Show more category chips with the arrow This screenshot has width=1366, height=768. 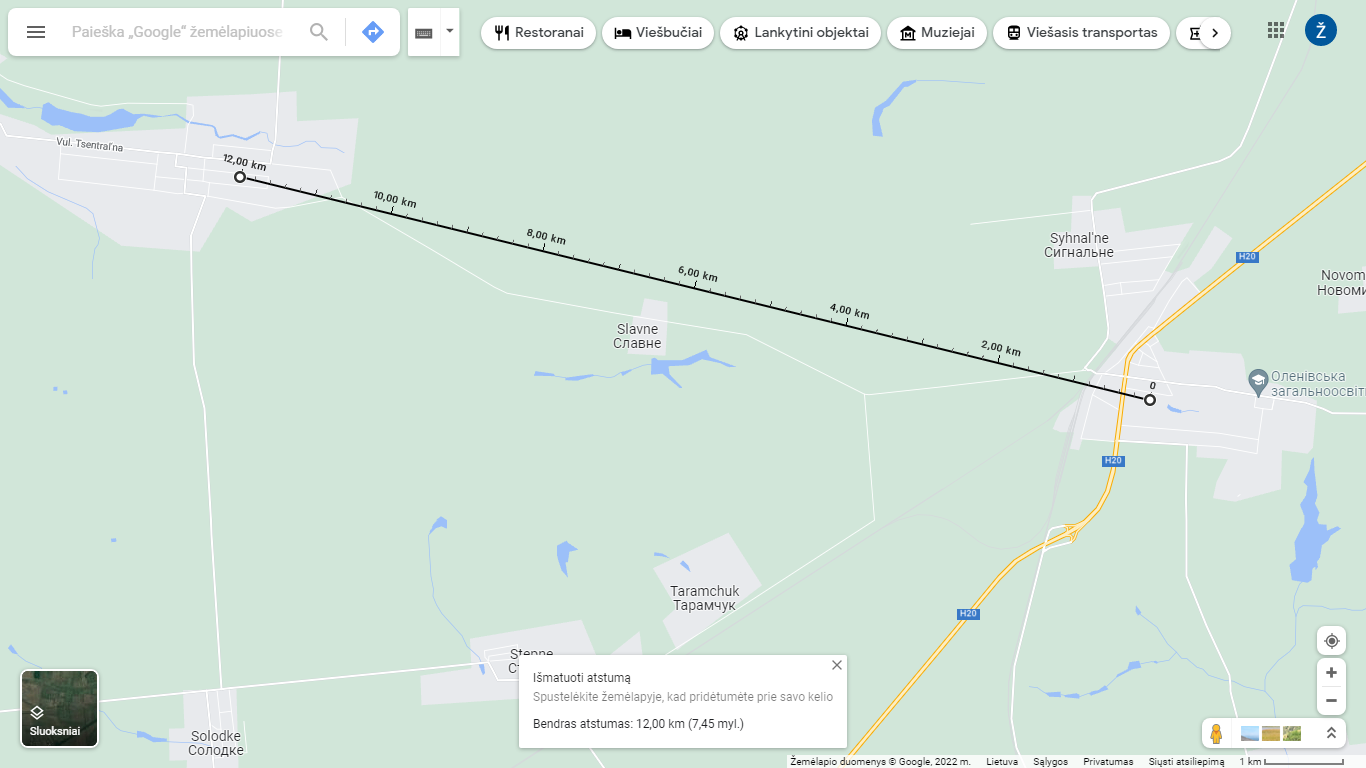coord(1214,33)
